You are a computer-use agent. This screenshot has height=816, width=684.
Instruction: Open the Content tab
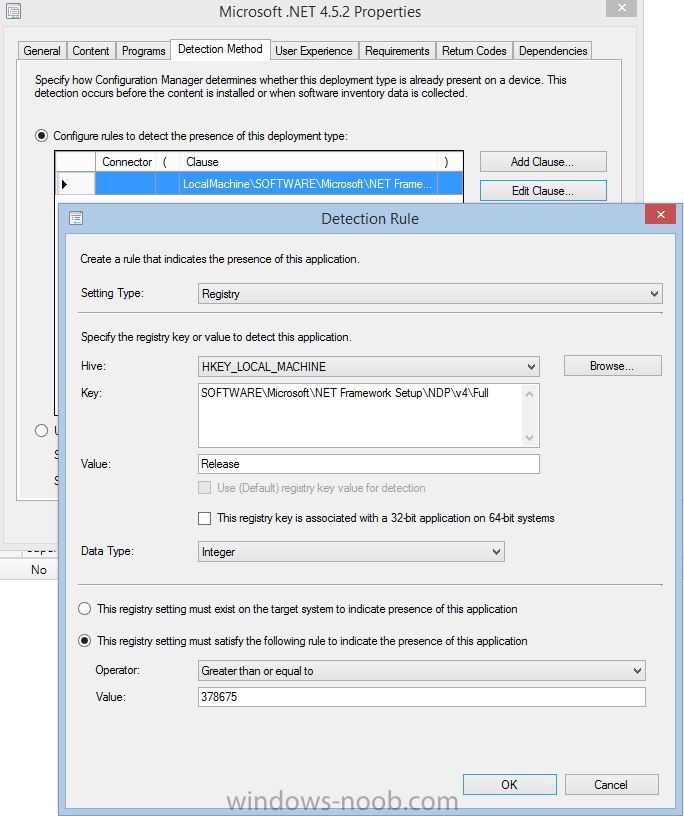tap(91, 51)
